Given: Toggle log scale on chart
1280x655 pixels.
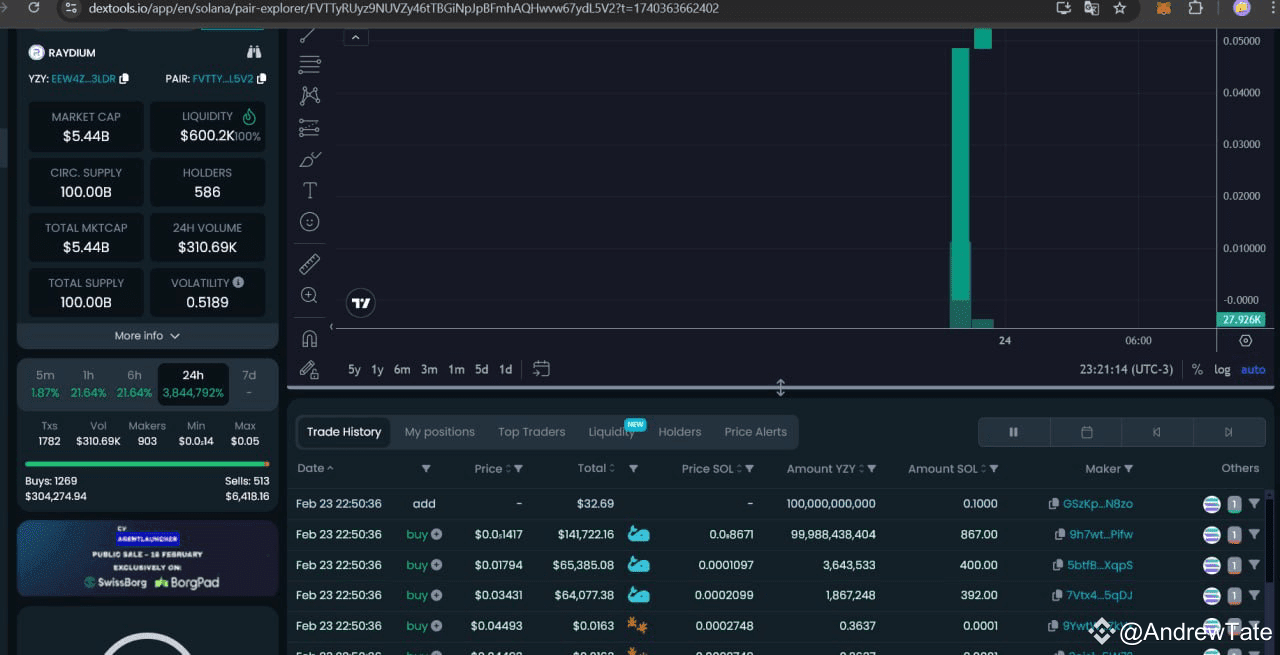Looking at the screenshot, I should (1222, 369).
